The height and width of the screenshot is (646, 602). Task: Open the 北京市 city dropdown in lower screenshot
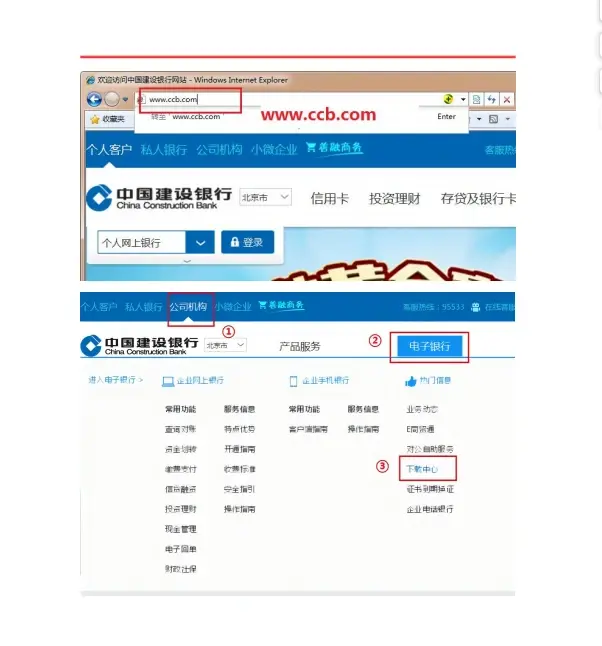[225, 345]
